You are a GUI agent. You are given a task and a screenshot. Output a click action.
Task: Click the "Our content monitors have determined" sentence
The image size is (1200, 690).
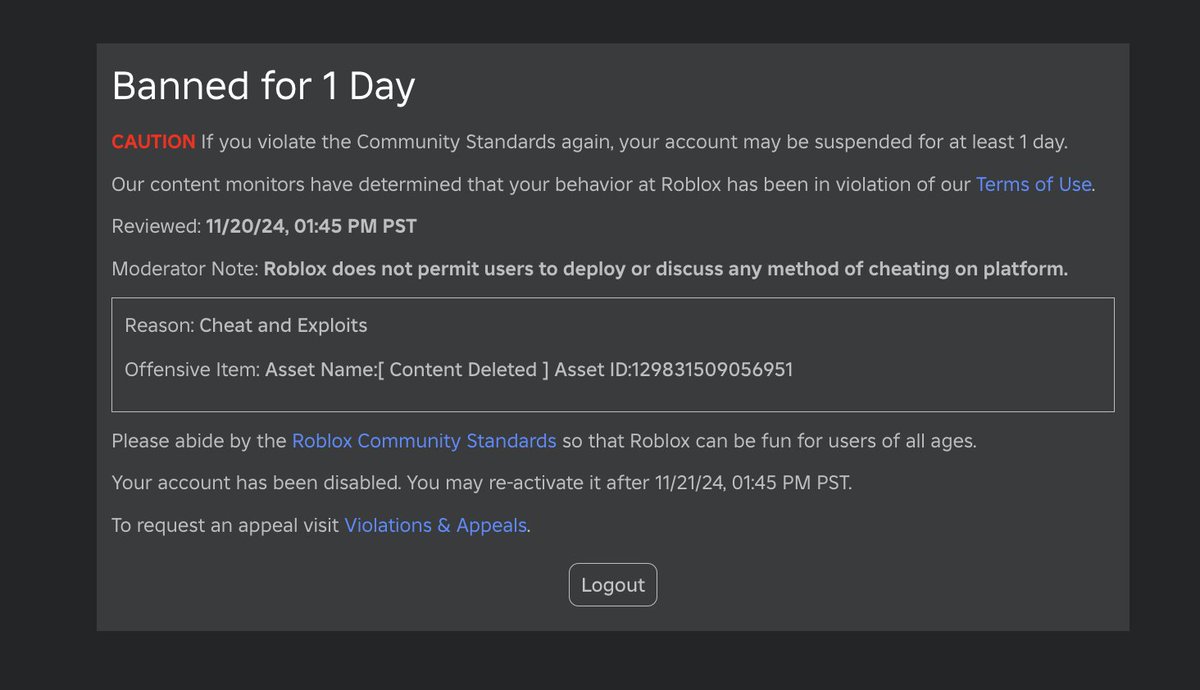(604, 184)
